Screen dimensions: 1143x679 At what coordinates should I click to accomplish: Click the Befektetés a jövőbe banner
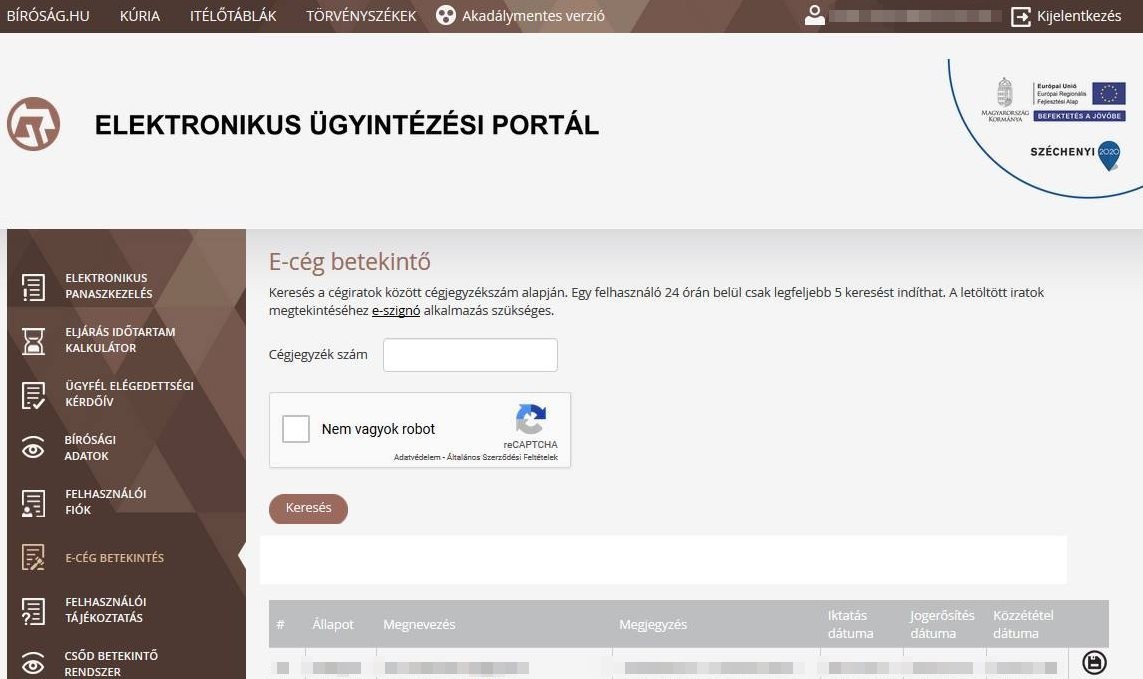1080,116
